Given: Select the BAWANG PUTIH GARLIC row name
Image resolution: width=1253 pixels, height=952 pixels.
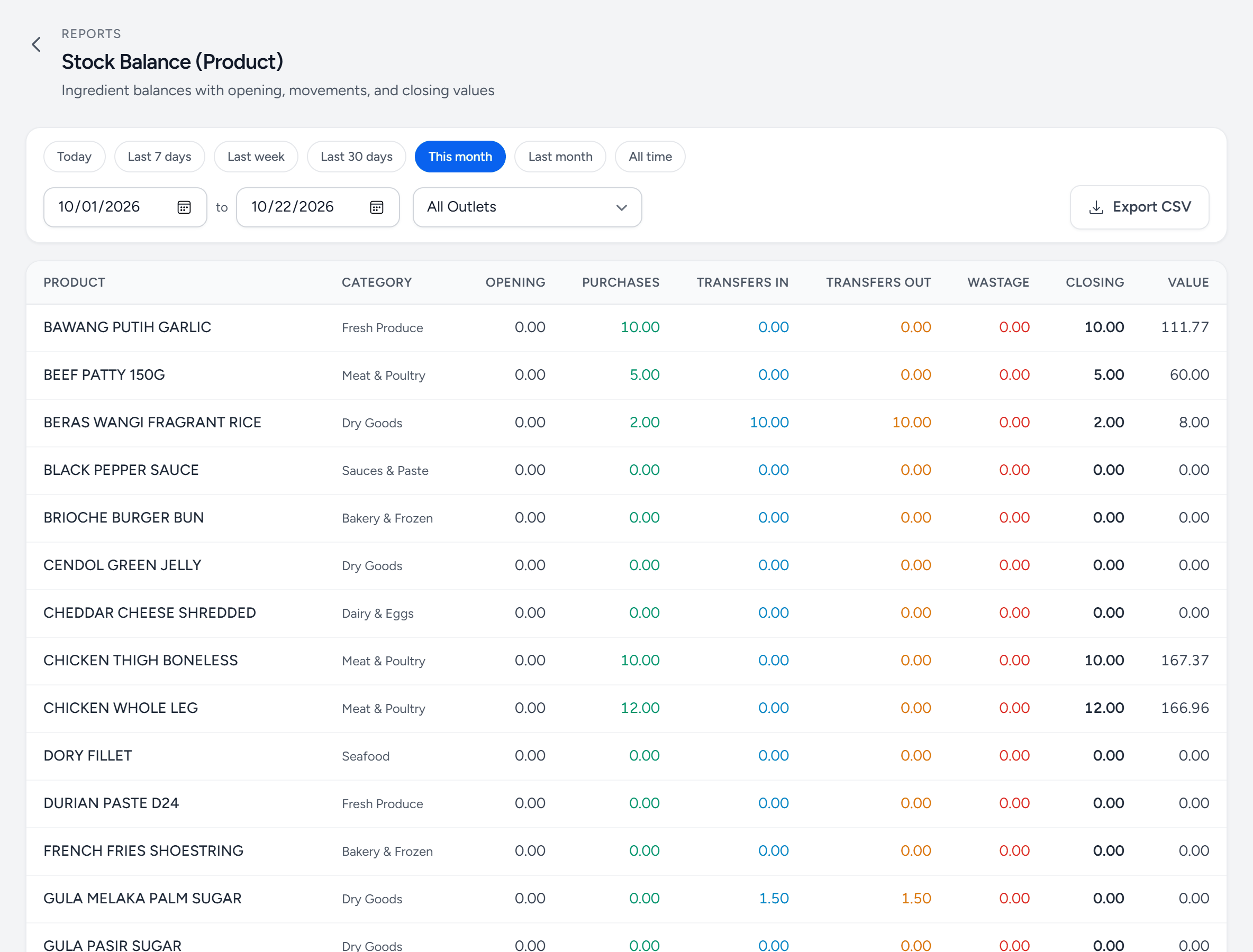Looking at the screenshot, I should click(x=127, y=327).
